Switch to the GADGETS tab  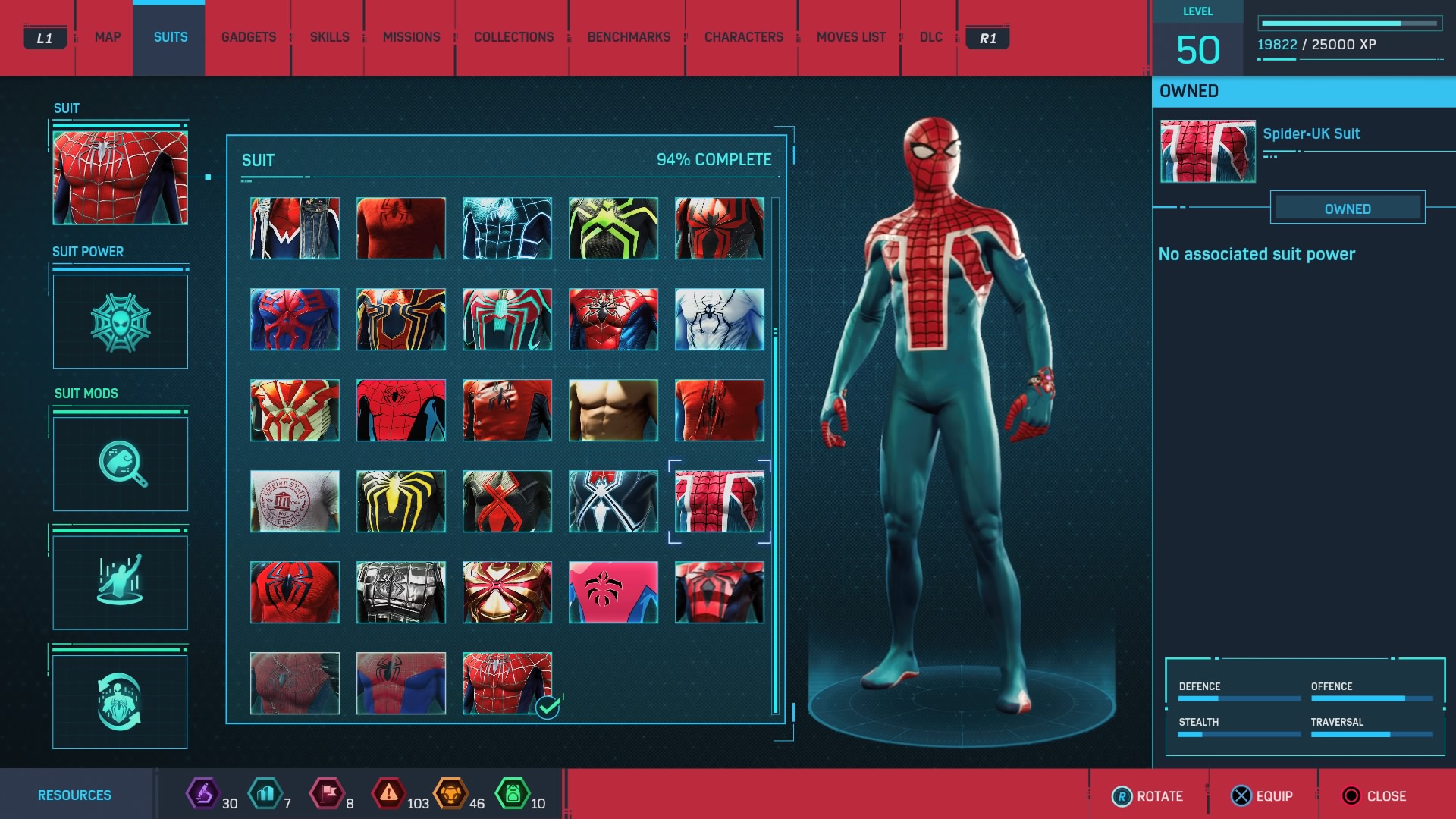tap(248, 37)
